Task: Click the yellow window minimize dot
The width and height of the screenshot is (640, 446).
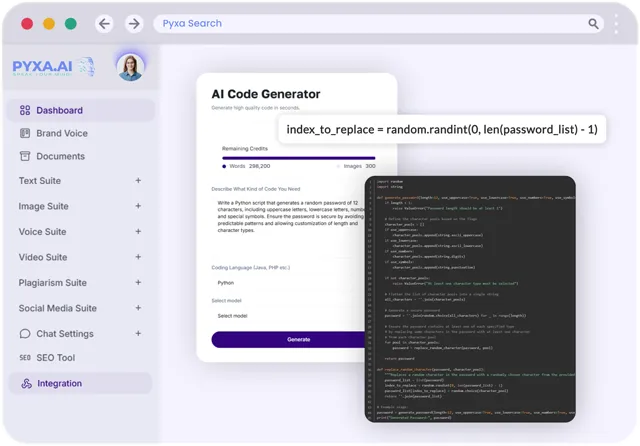Action: [x=49, y=24]
